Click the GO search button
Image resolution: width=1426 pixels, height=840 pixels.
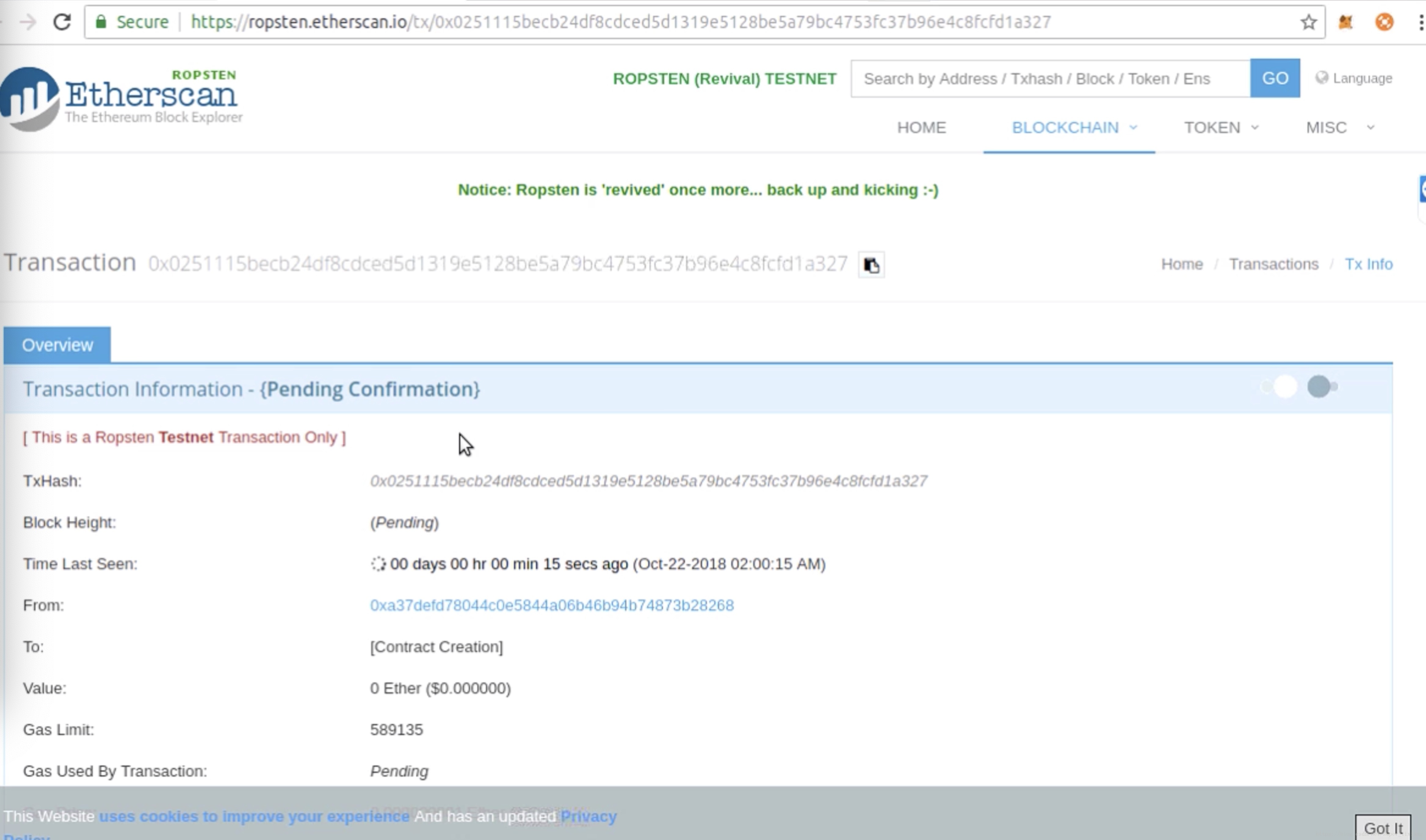pyautogui.click(x=1275, y=78)
